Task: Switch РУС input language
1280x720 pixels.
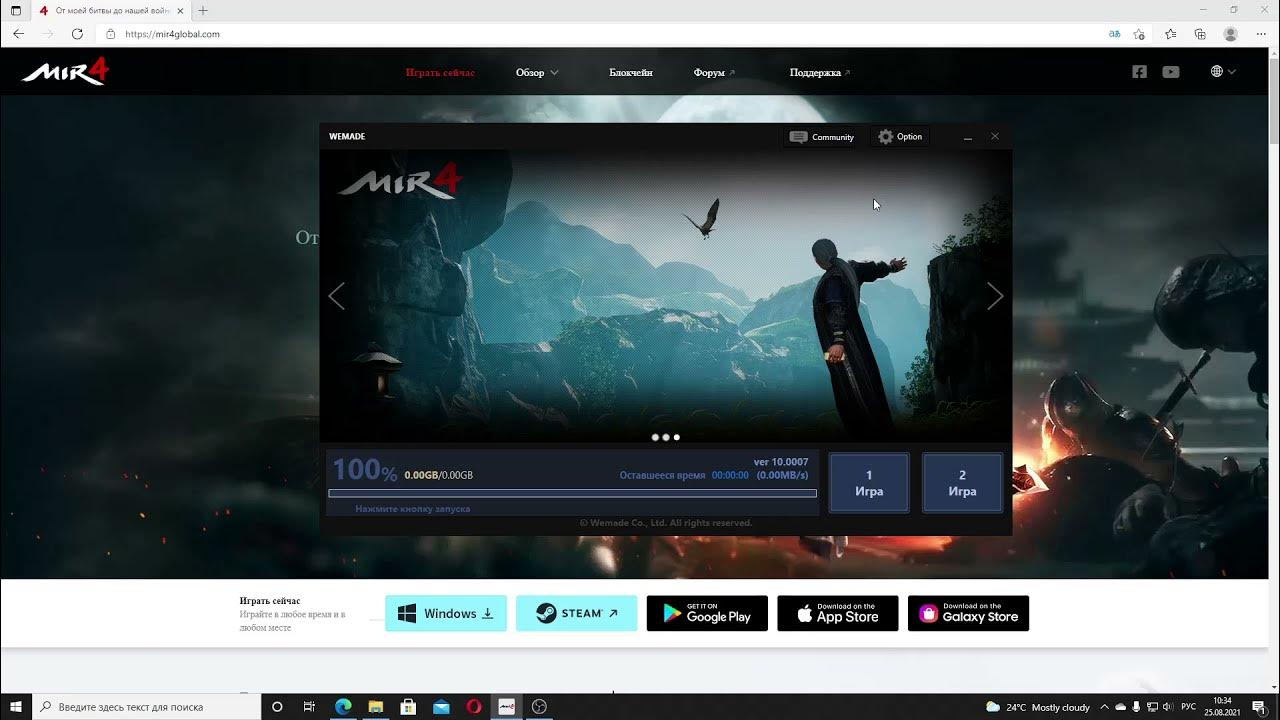Action: 1189,707
